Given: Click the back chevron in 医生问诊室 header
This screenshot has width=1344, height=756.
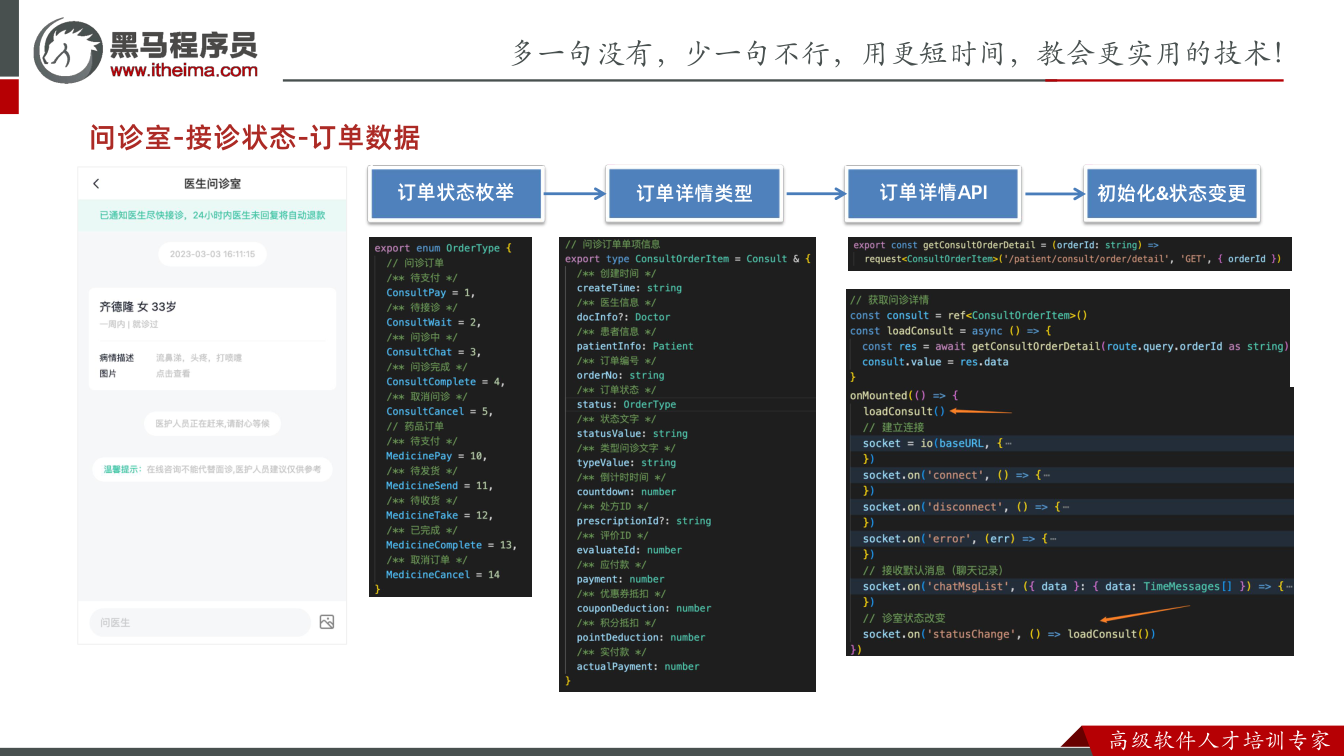Looking at the screenshot, I should tap(96, 184).
